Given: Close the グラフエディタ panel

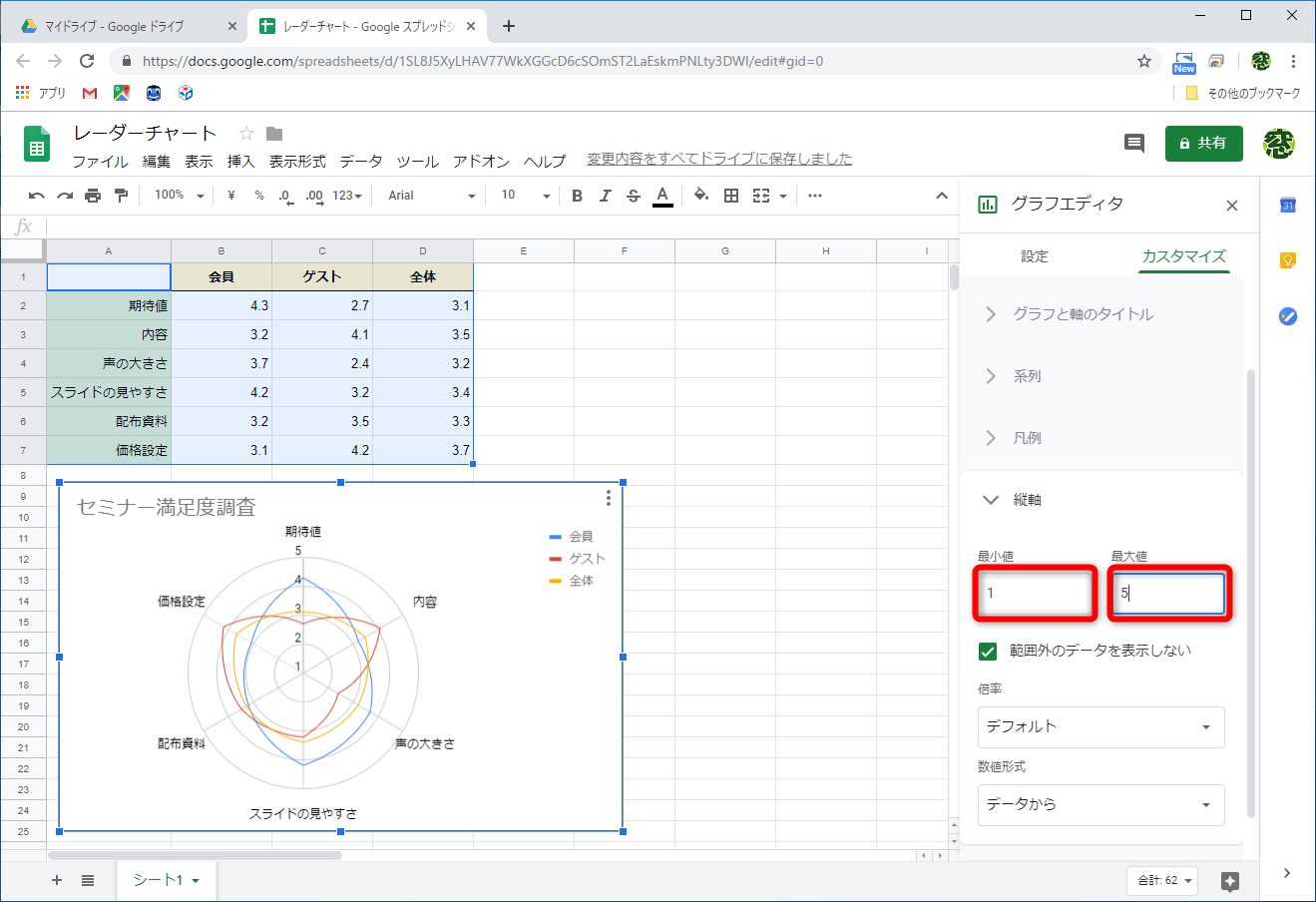Looking at the screenshot, I should click(1232, 206).
